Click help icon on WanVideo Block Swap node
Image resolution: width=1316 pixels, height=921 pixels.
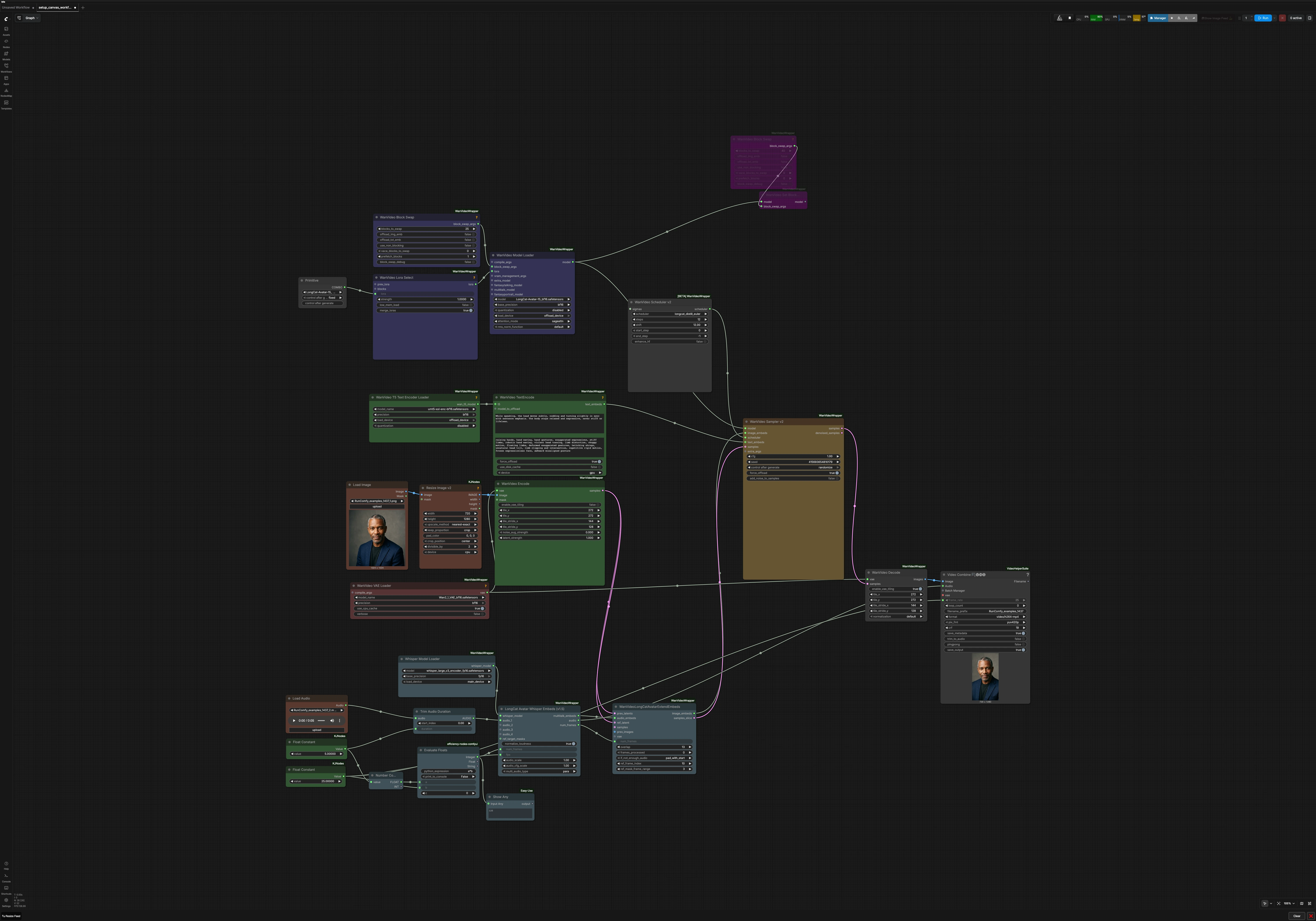pos(476,217)
